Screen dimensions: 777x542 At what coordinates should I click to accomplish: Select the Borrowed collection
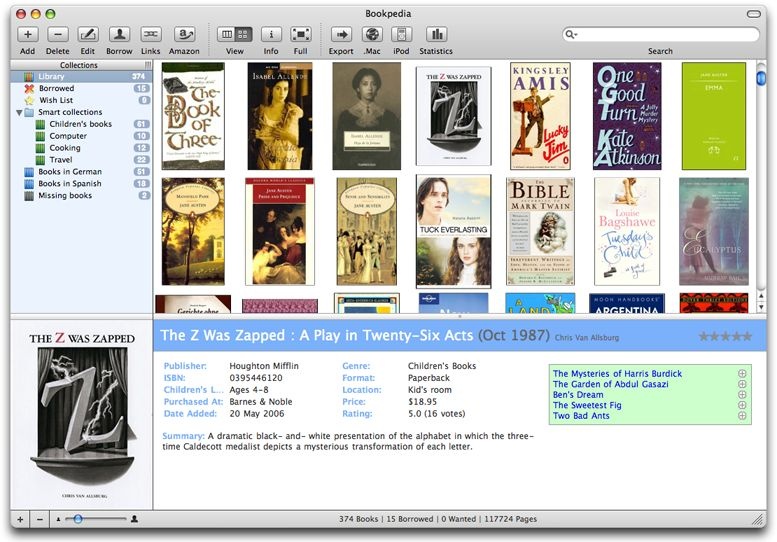pos(56,88)
